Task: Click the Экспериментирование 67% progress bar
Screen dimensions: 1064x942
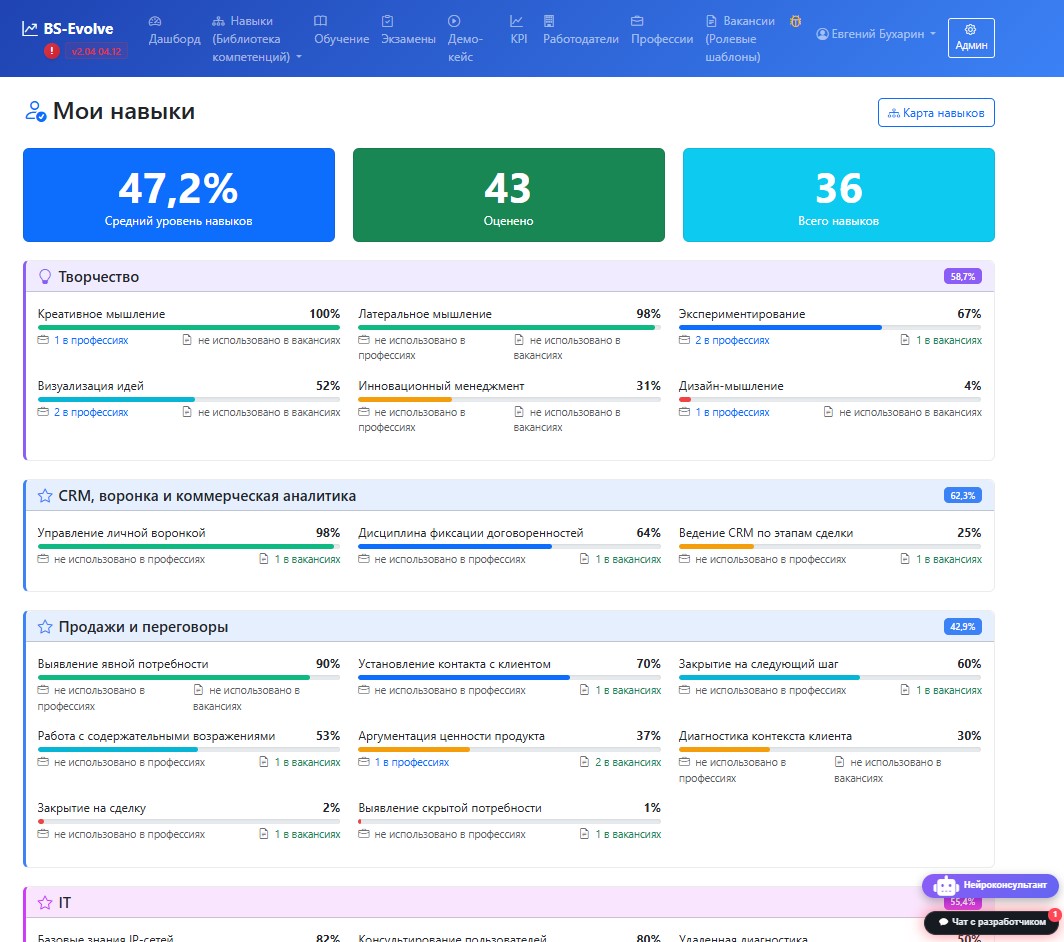Action: pyautogui.click(x=830, y=328)
